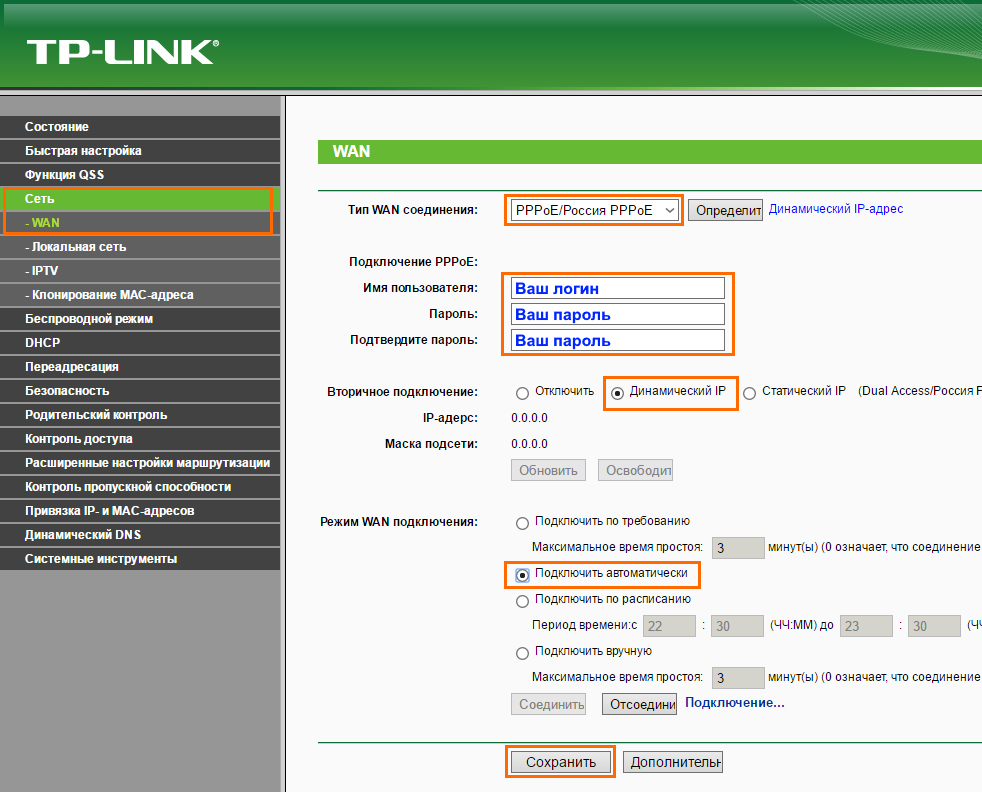Open Быстрая настройка menu item
The image size is (982, 792).
140,151
